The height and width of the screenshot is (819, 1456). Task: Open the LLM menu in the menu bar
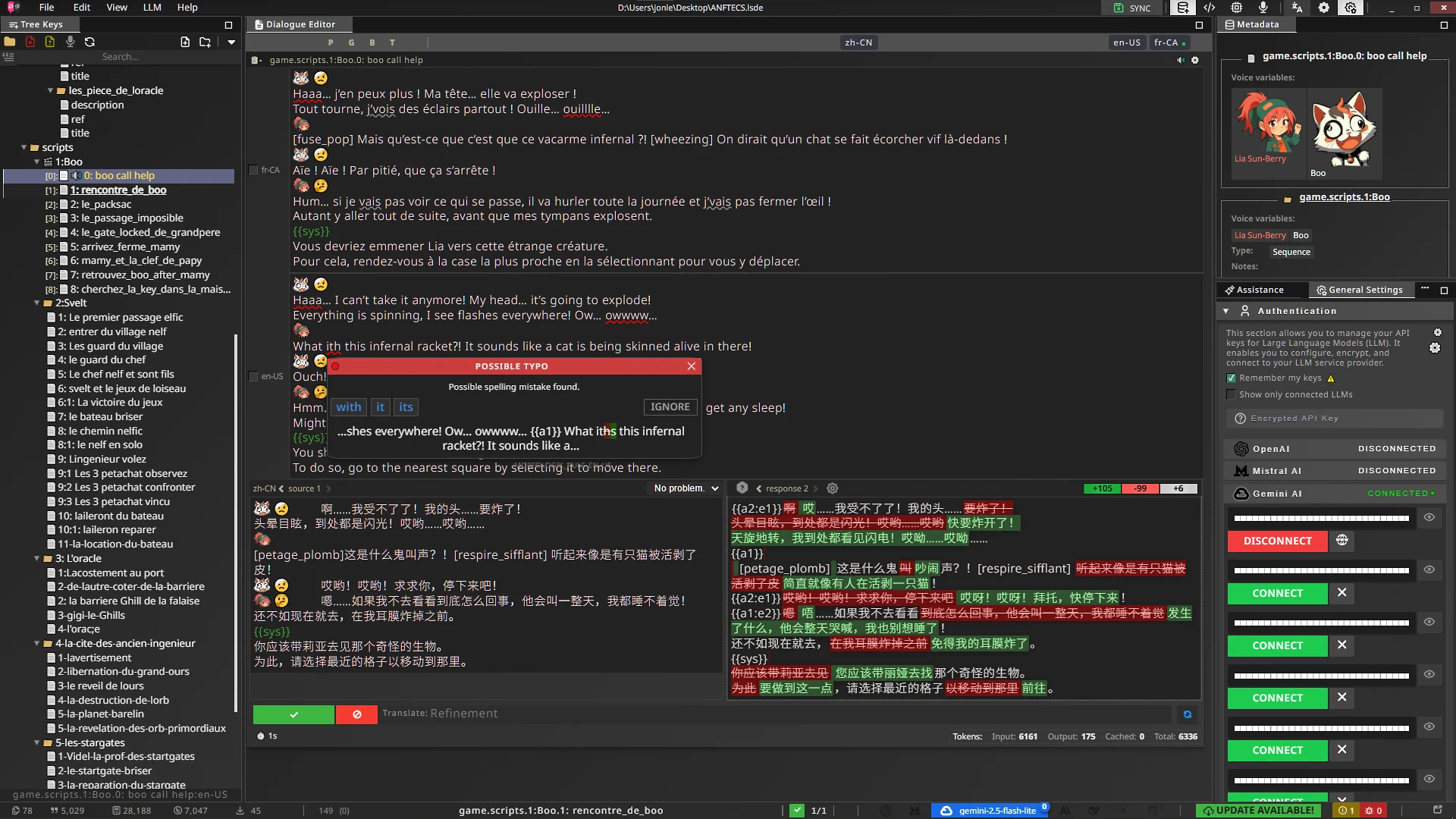point(152,8)
